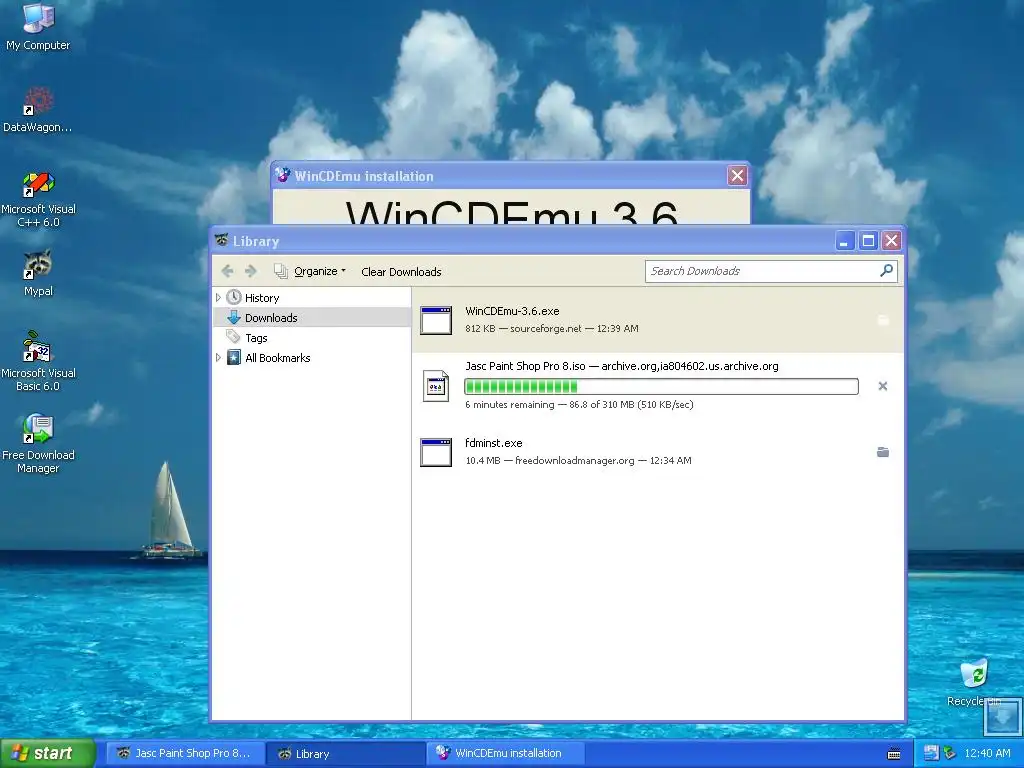Click the Back arrow in Library toolbar
This screenshot has height=768, width=1024.
pos(227,271)
